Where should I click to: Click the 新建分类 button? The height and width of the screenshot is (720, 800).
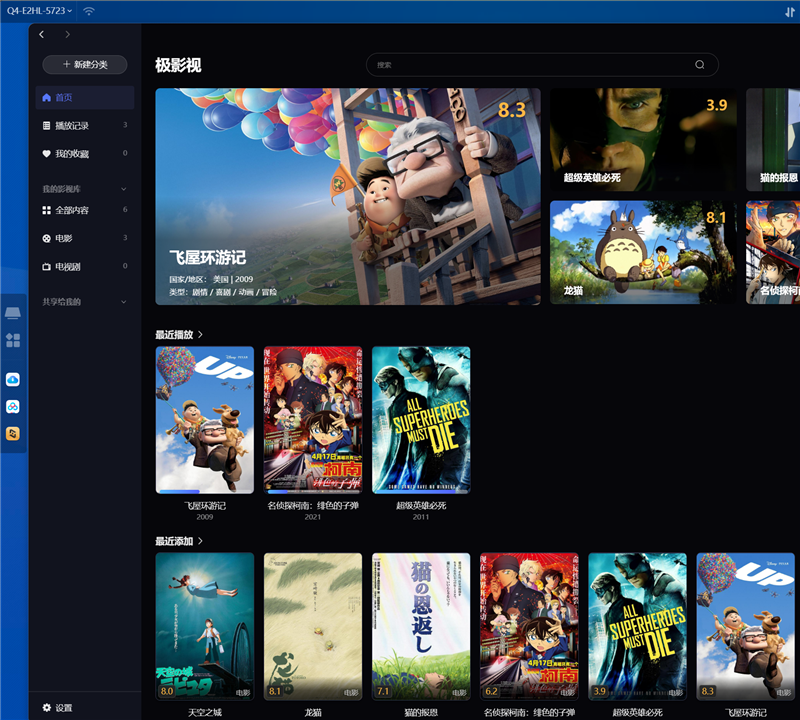coord(85,64)
